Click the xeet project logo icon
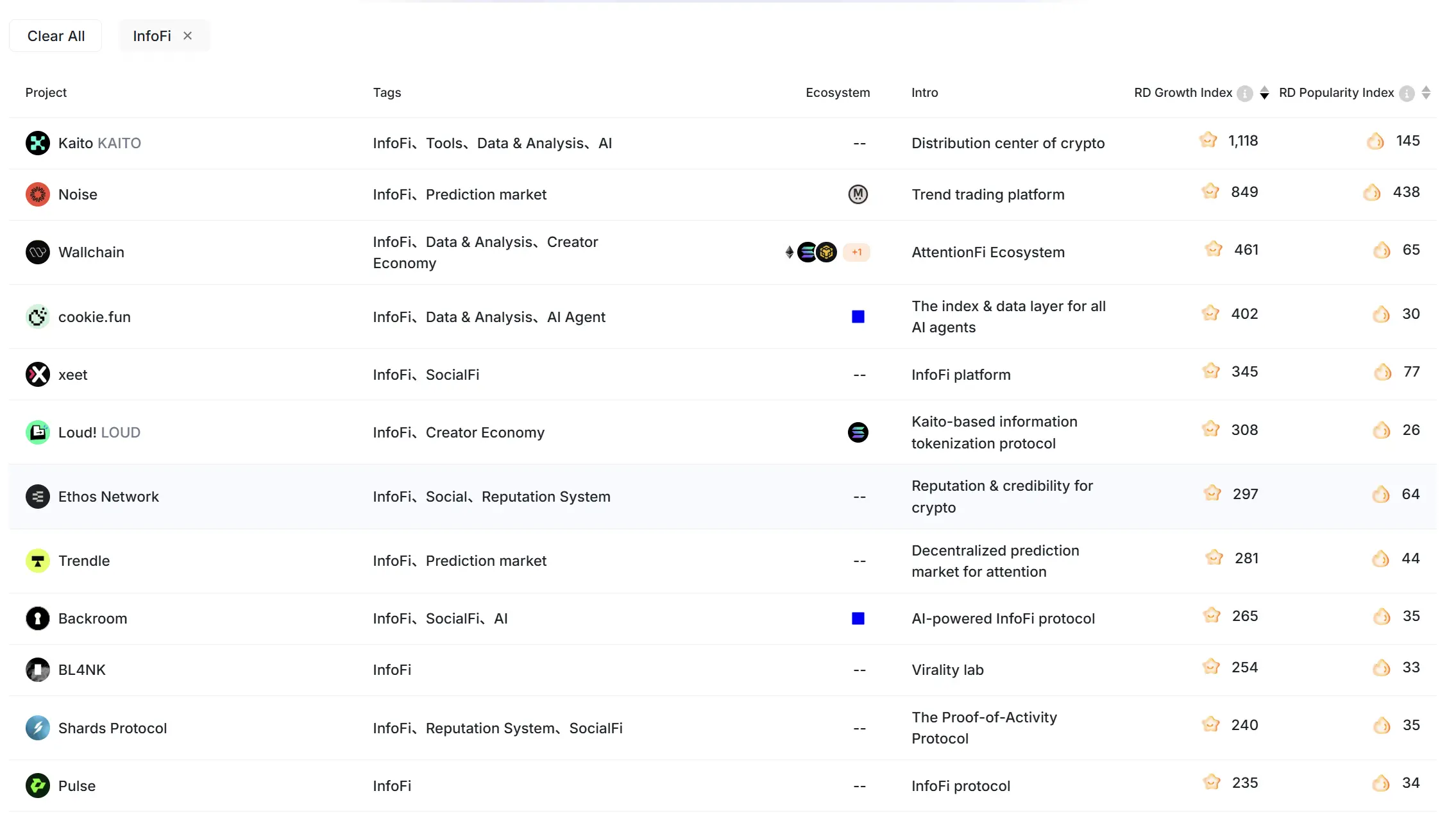Viewport: 1456px width, 825px height. [x=38, y=374]
